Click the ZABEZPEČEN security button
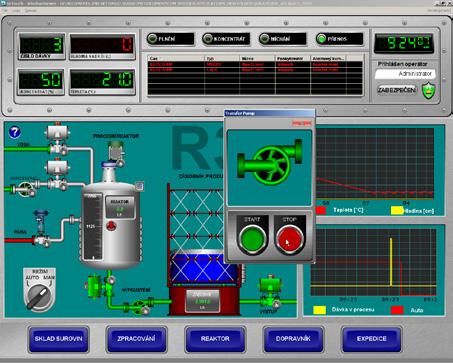 (x=397, y=90)
